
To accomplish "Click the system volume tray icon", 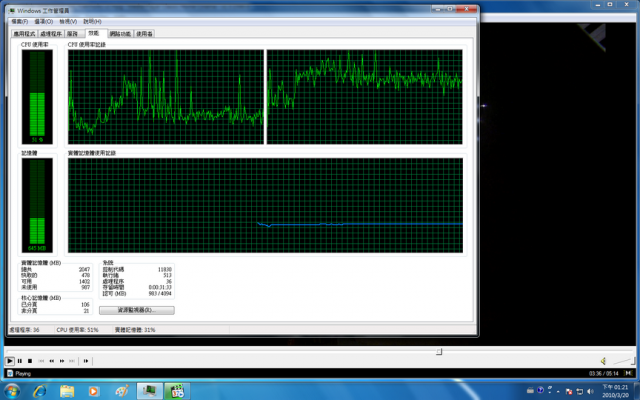I will click(590, 391).
